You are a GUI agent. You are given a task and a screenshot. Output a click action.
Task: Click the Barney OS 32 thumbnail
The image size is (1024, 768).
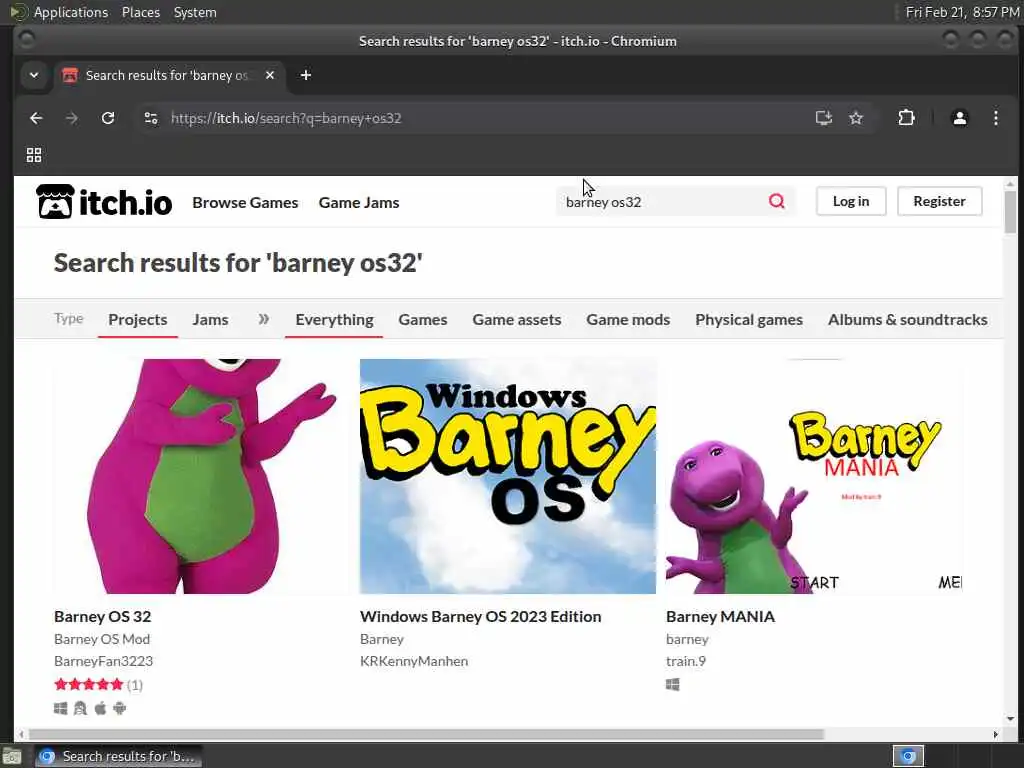pyautogui.click(x=202, y=476)
